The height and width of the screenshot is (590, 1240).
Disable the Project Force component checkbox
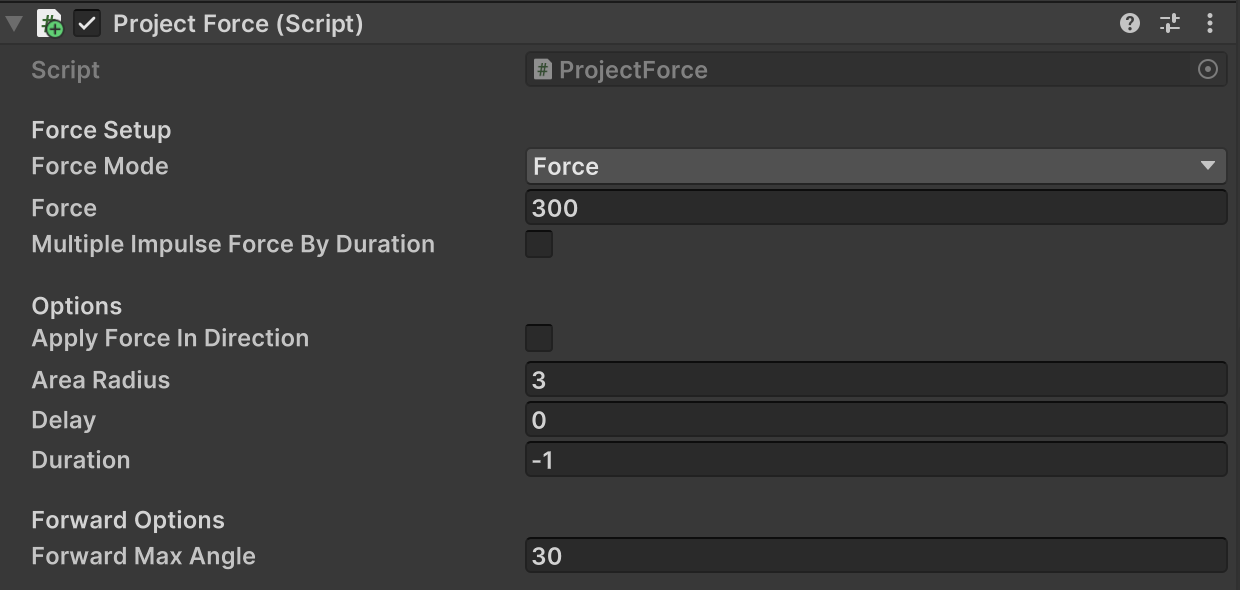(x=88, y=23)
